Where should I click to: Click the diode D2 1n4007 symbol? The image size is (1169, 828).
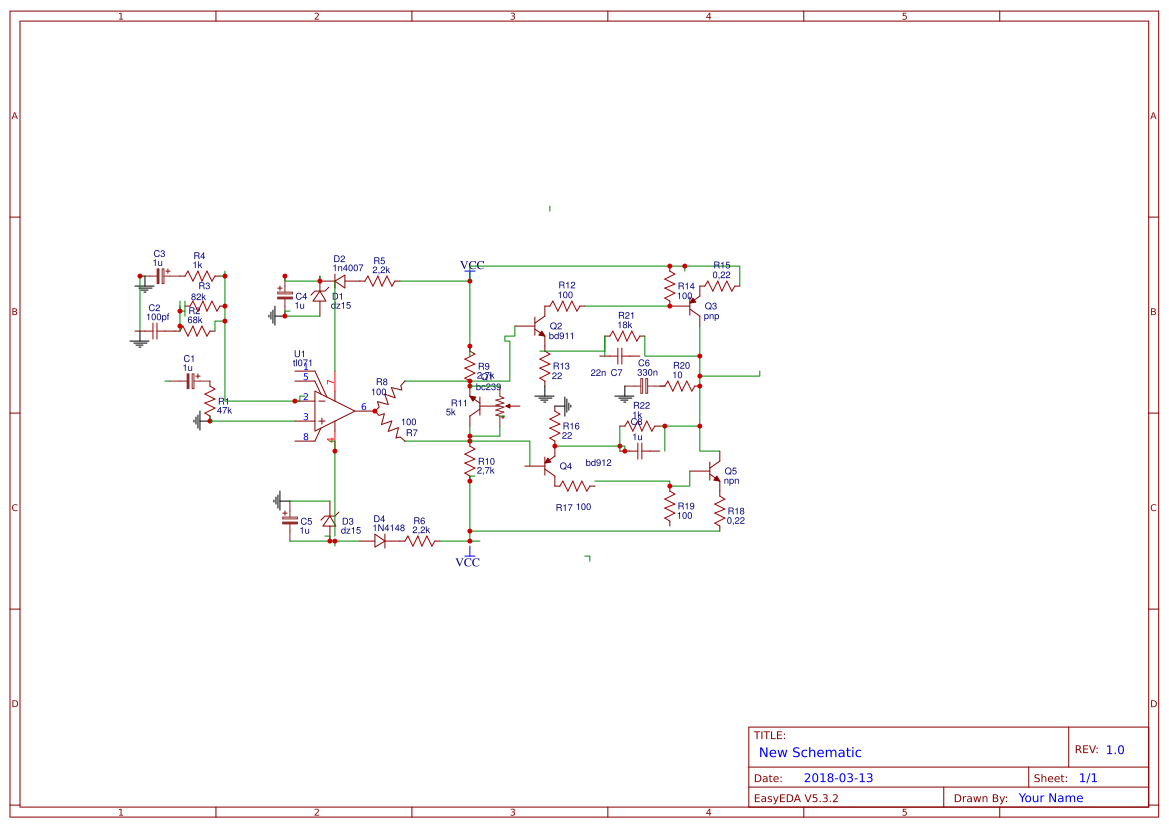pos(339,281)
